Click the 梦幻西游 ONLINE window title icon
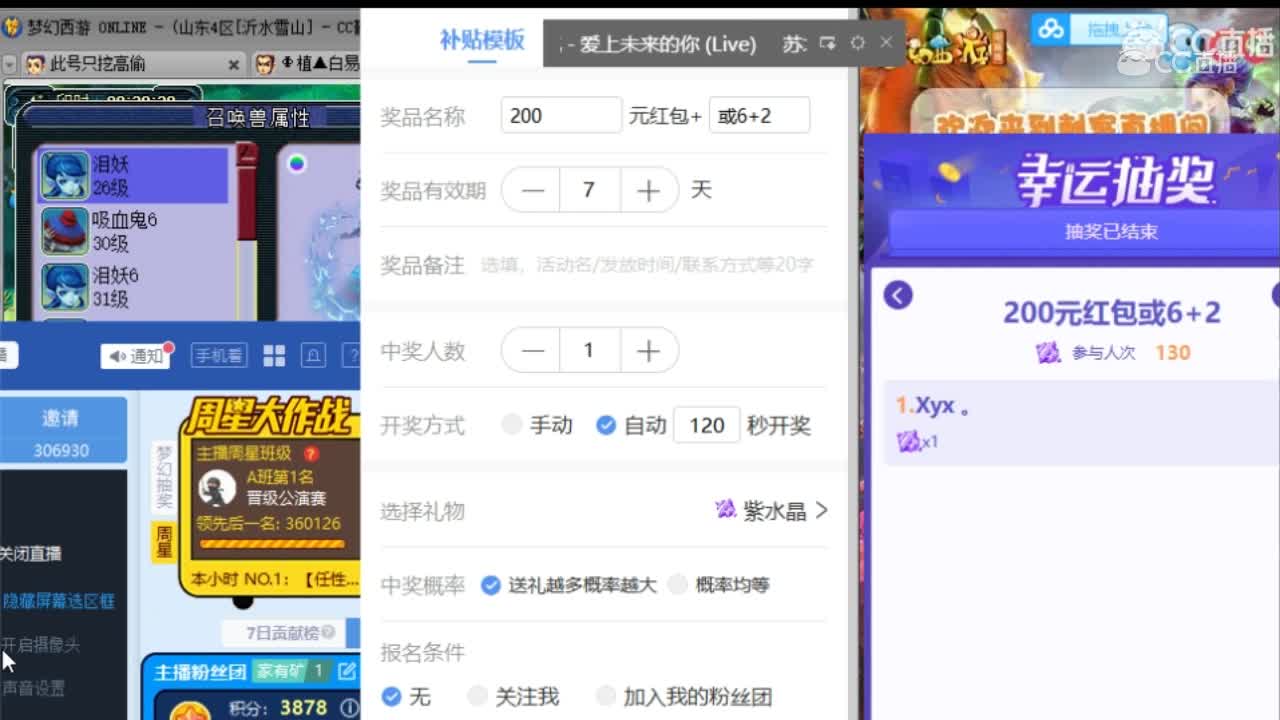This screenshot has height=720, width=1280. click(x=10, y=28)
